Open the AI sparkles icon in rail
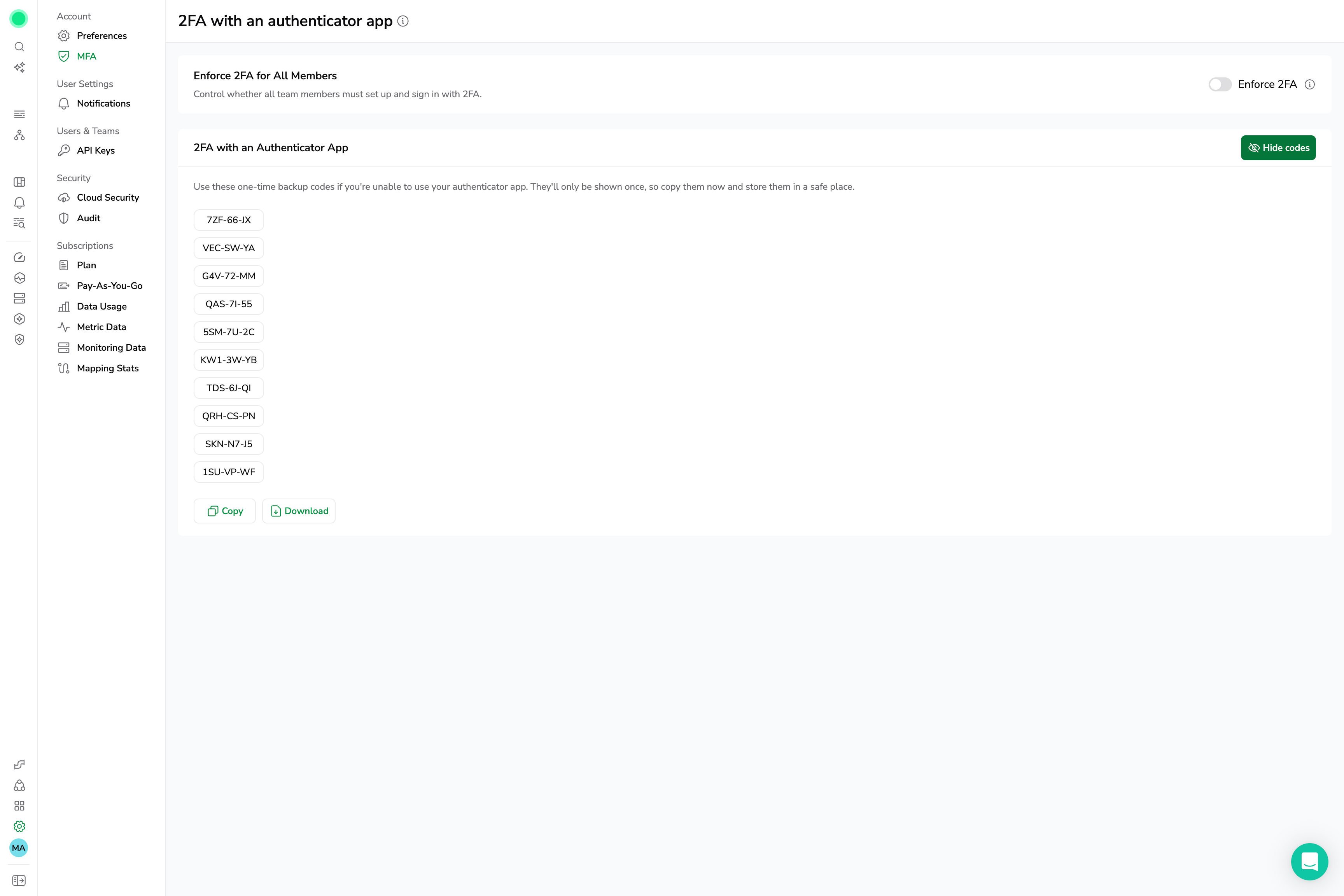 click(19, 67)
